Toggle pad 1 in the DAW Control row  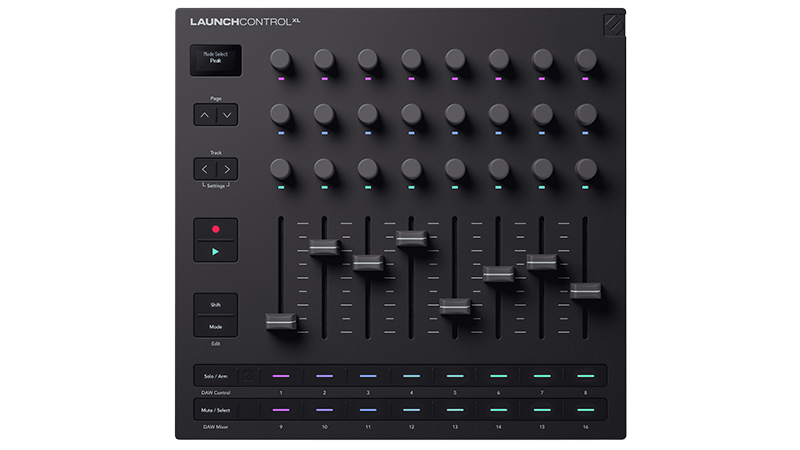click(280, 376)
